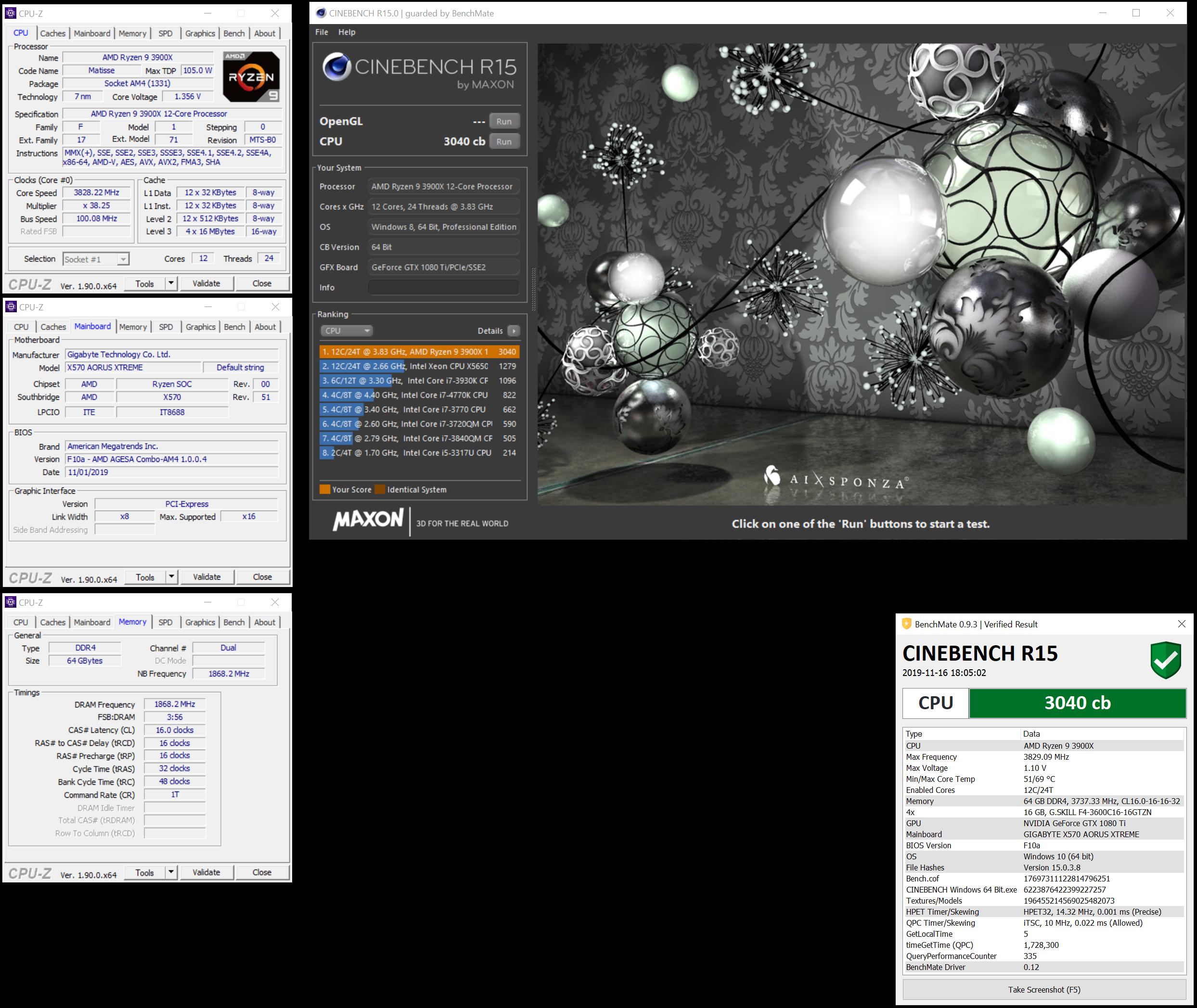Run the CPU test in Cinebench
The height and width of the screenshot is (1008, 1197).
coord(503,142)
